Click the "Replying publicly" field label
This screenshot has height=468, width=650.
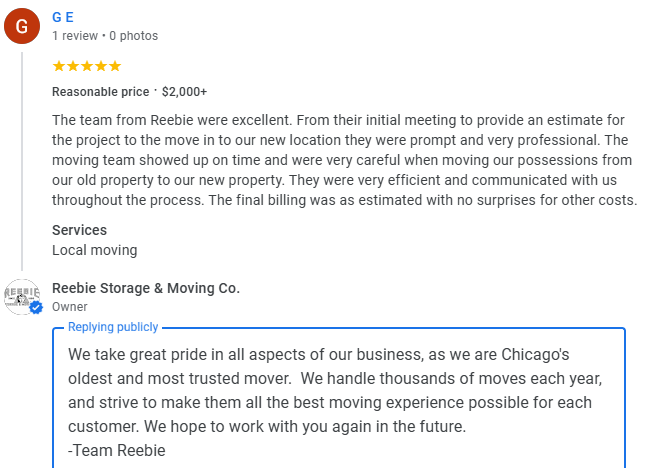[x=113, y=328]
